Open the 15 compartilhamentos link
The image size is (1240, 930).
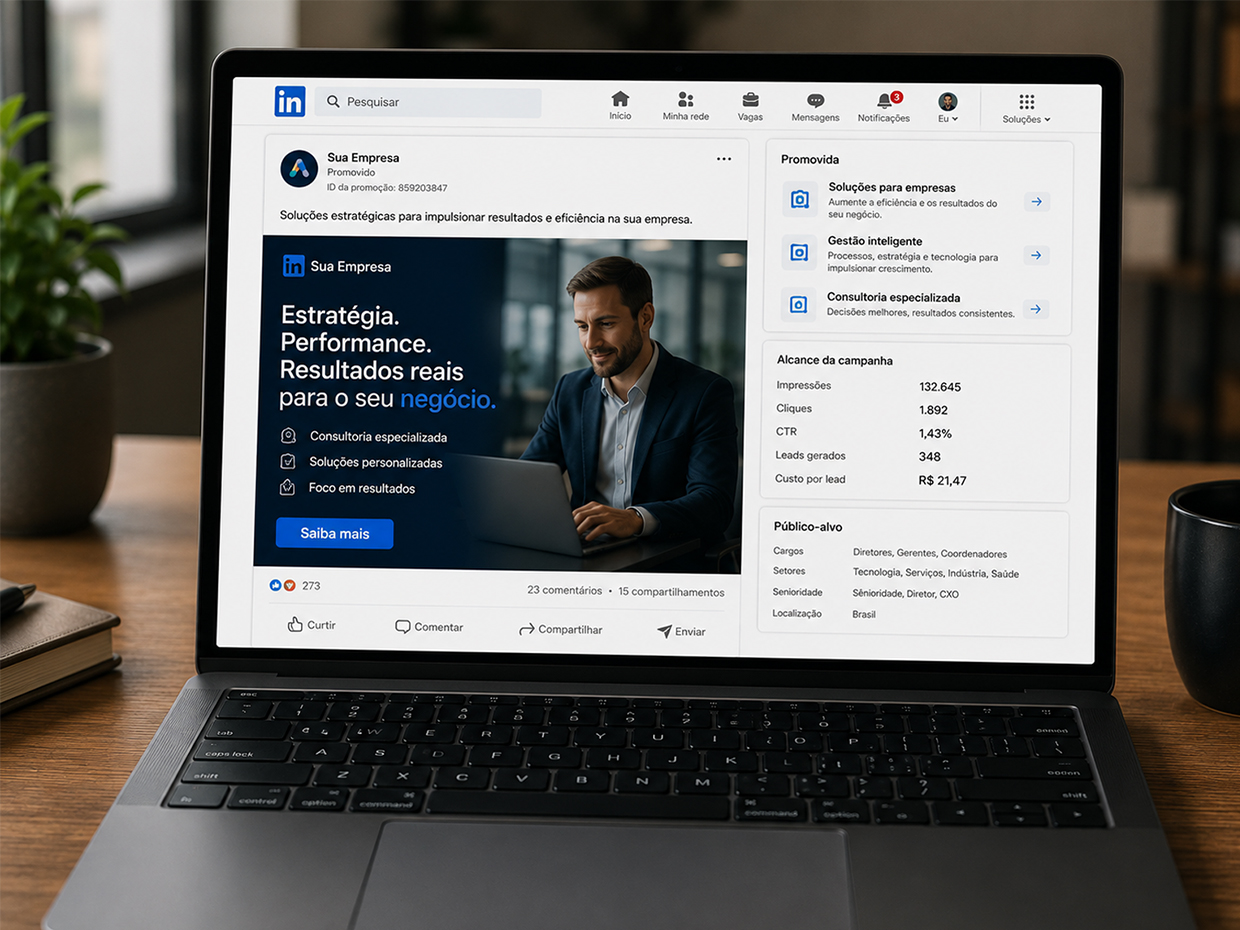671,592
